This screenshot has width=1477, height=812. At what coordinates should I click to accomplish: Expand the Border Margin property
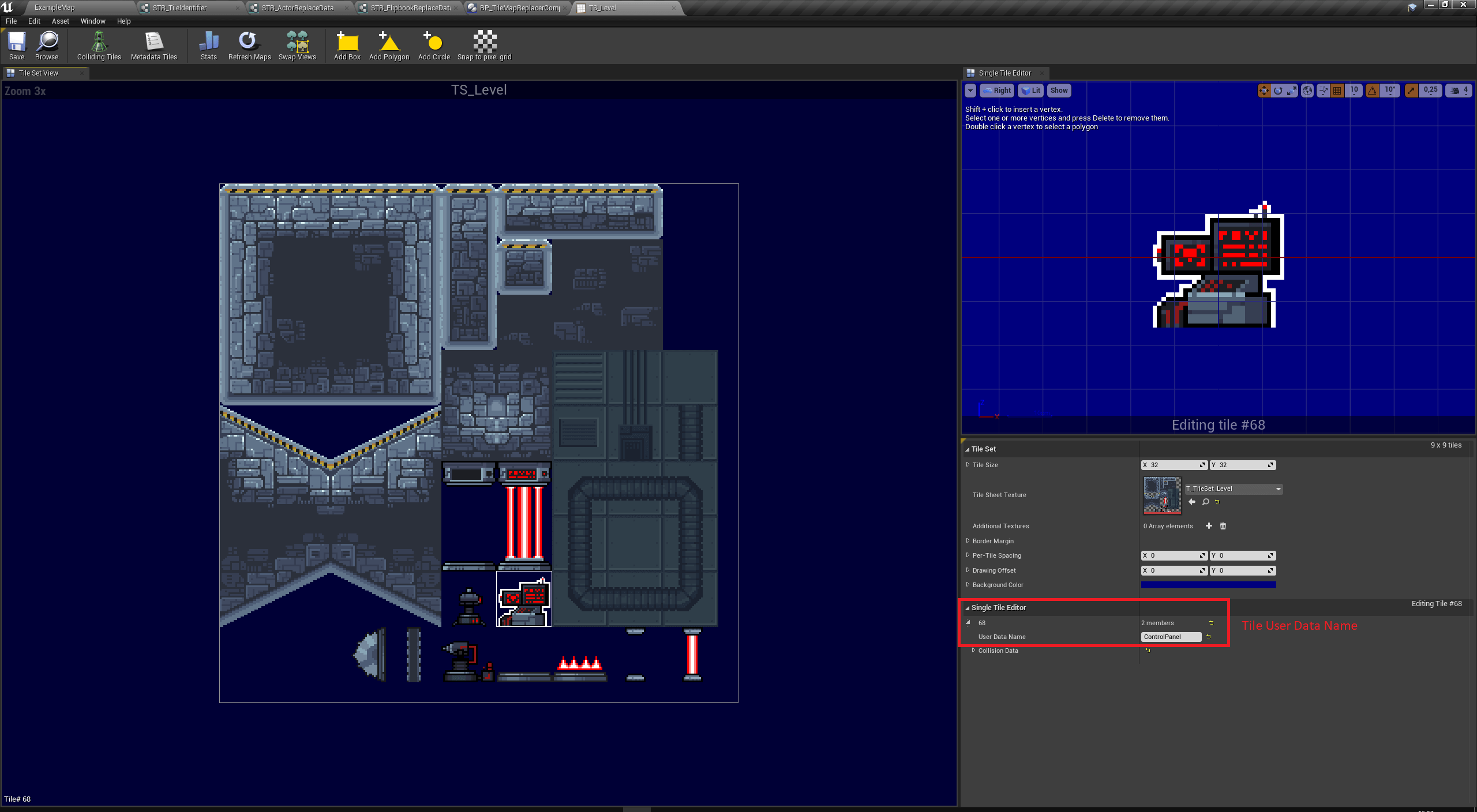(x=968, y=541)
